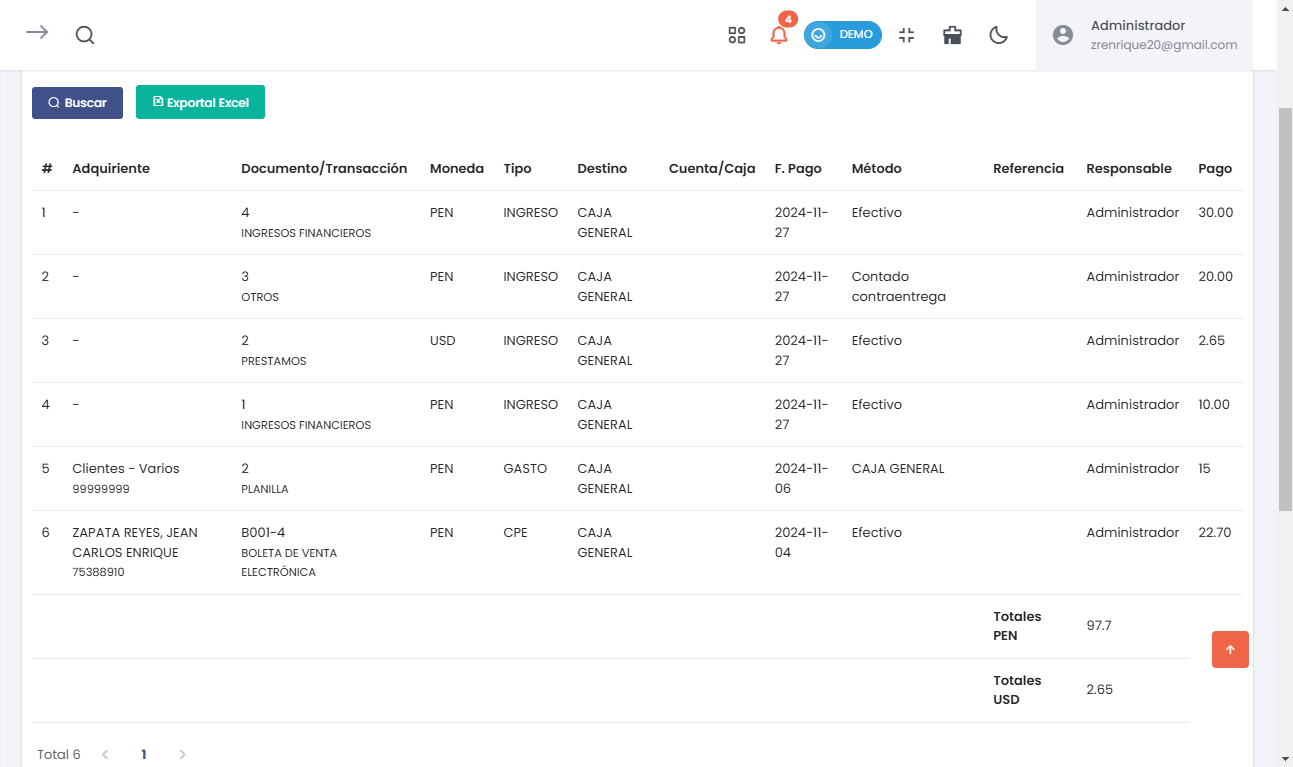This screenshot has width=1293, height=767.
Task: Click the Administrador user avatar icon
Action: (x=1063, y=35)
